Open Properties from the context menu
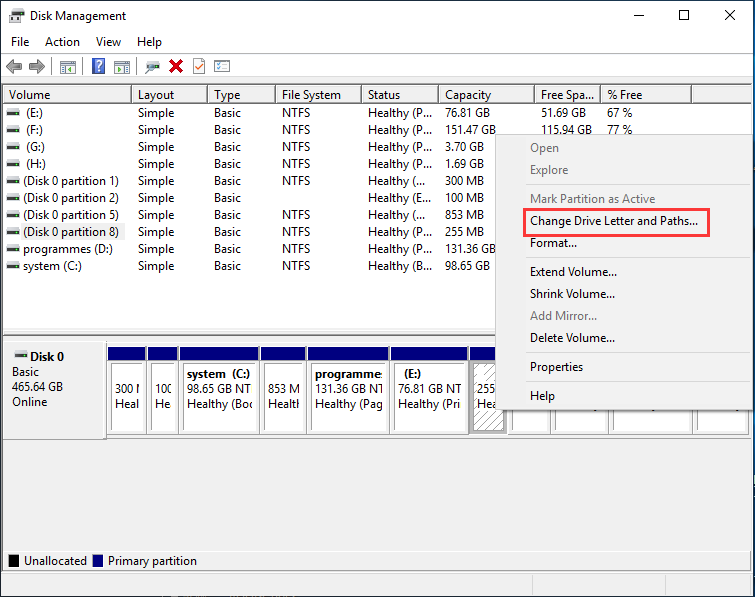 (x=556, y=367)
